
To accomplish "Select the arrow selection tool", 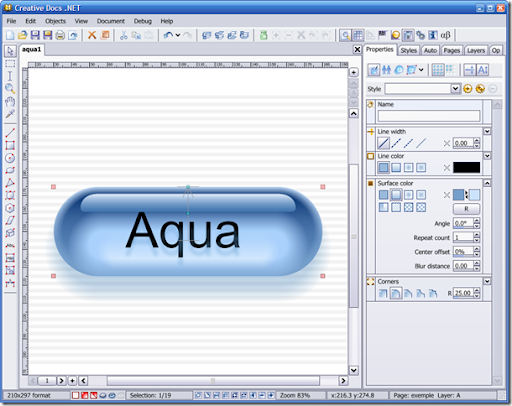I will (10, 51).
